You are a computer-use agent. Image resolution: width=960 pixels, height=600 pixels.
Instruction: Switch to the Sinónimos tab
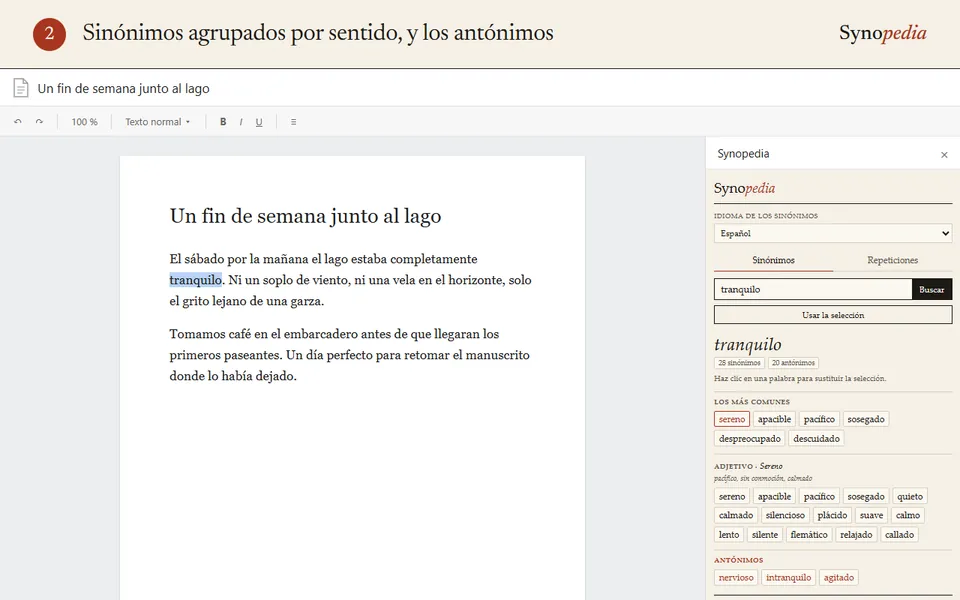(773, 260)
